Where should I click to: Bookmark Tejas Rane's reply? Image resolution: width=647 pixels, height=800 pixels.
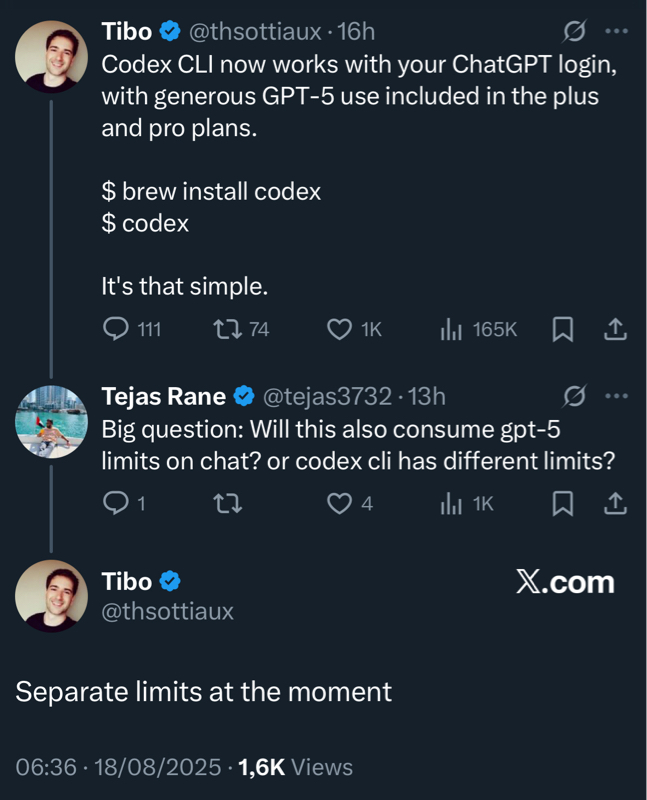coord(563,503)
